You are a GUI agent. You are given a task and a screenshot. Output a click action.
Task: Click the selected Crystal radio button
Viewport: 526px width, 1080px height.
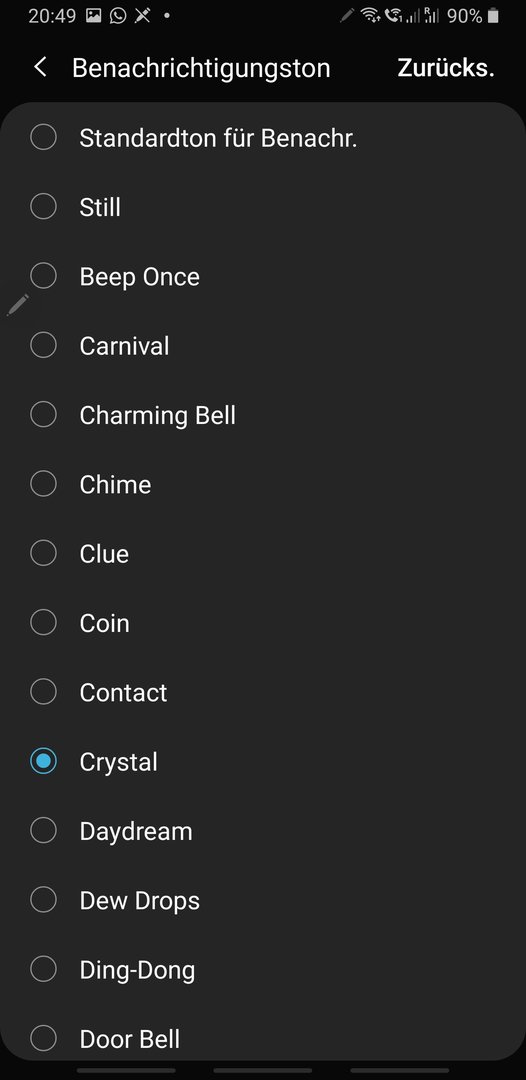coord(43,761)
